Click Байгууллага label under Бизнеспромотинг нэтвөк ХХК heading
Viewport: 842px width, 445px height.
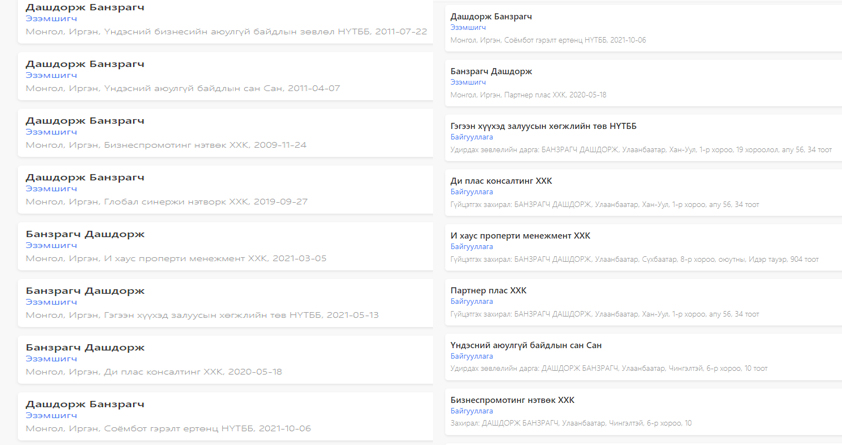coord(471,411)
